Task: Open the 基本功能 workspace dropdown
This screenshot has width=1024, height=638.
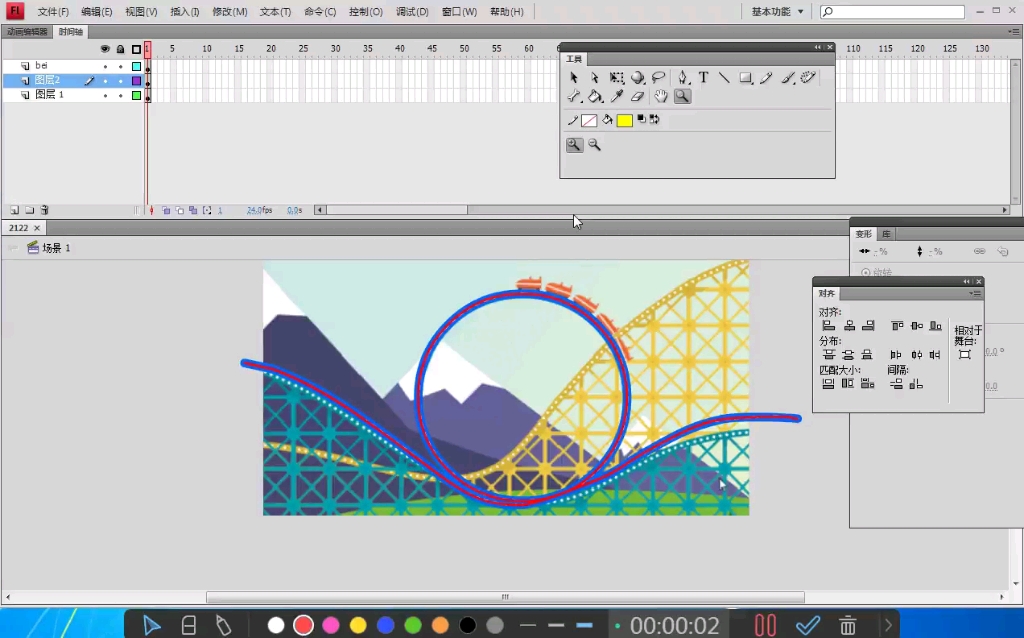Action: coord(777,12)
